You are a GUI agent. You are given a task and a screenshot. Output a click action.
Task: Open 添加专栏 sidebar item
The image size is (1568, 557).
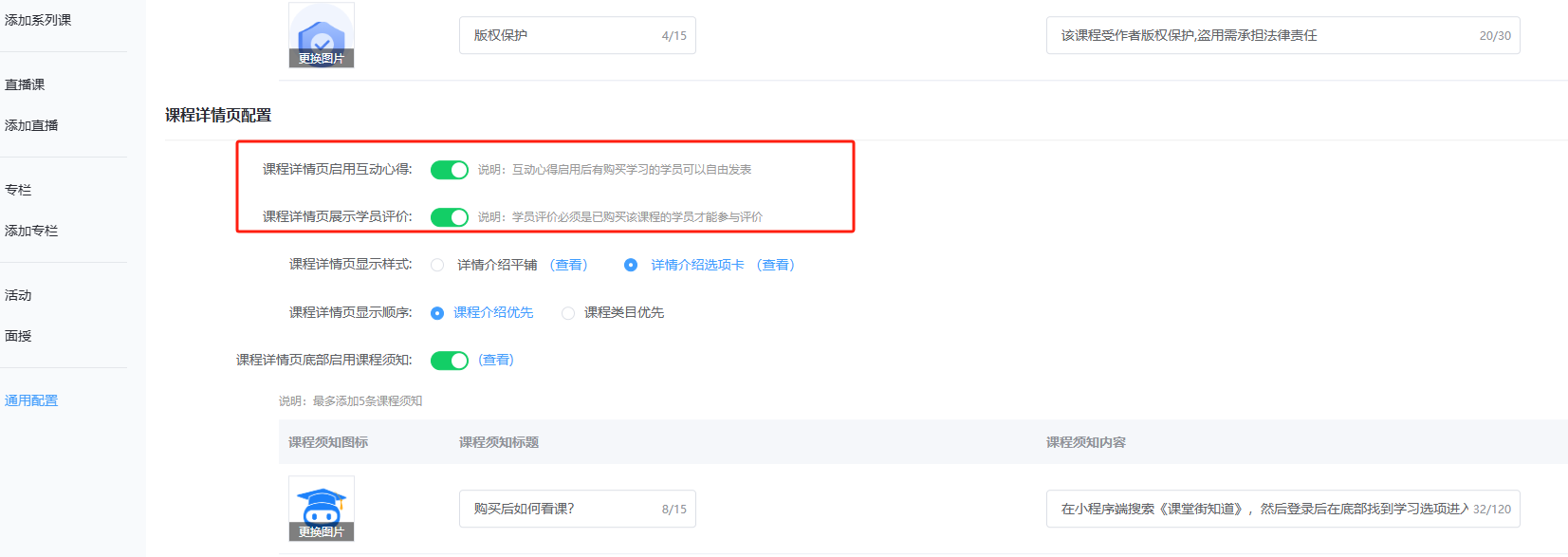[31, 231]
